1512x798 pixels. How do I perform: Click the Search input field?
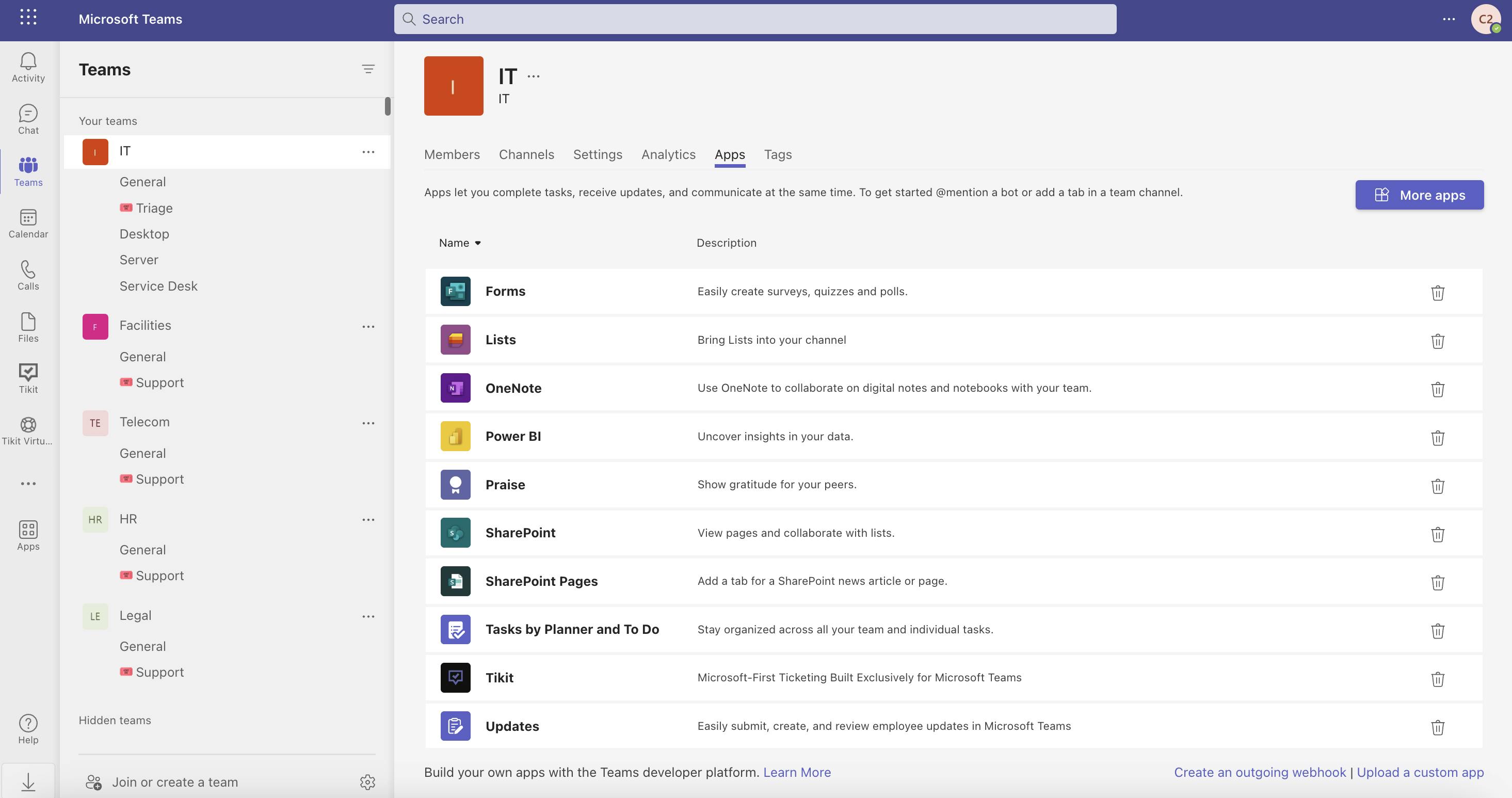click(755, 20)
